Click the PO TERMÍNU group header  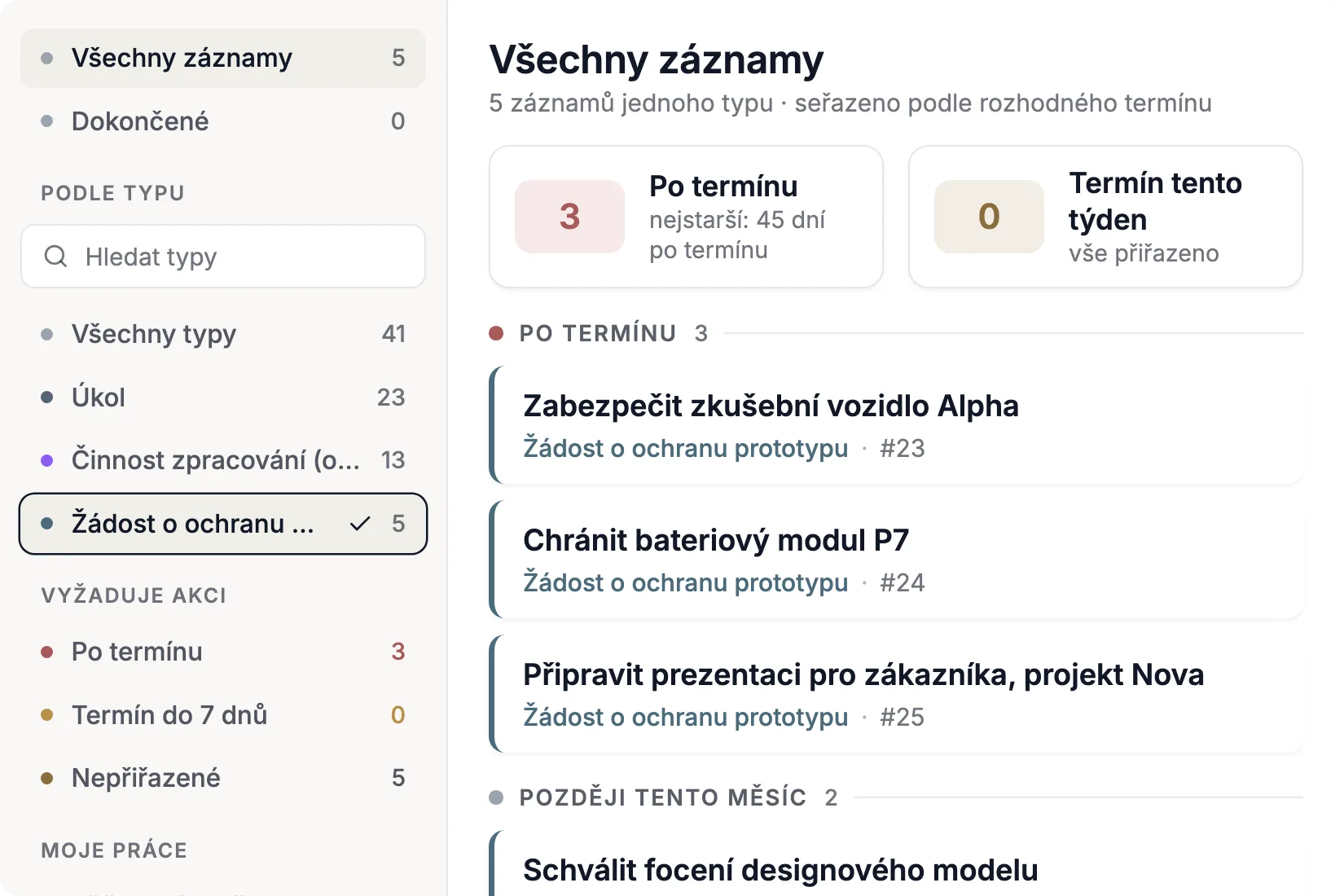[598, 333]
